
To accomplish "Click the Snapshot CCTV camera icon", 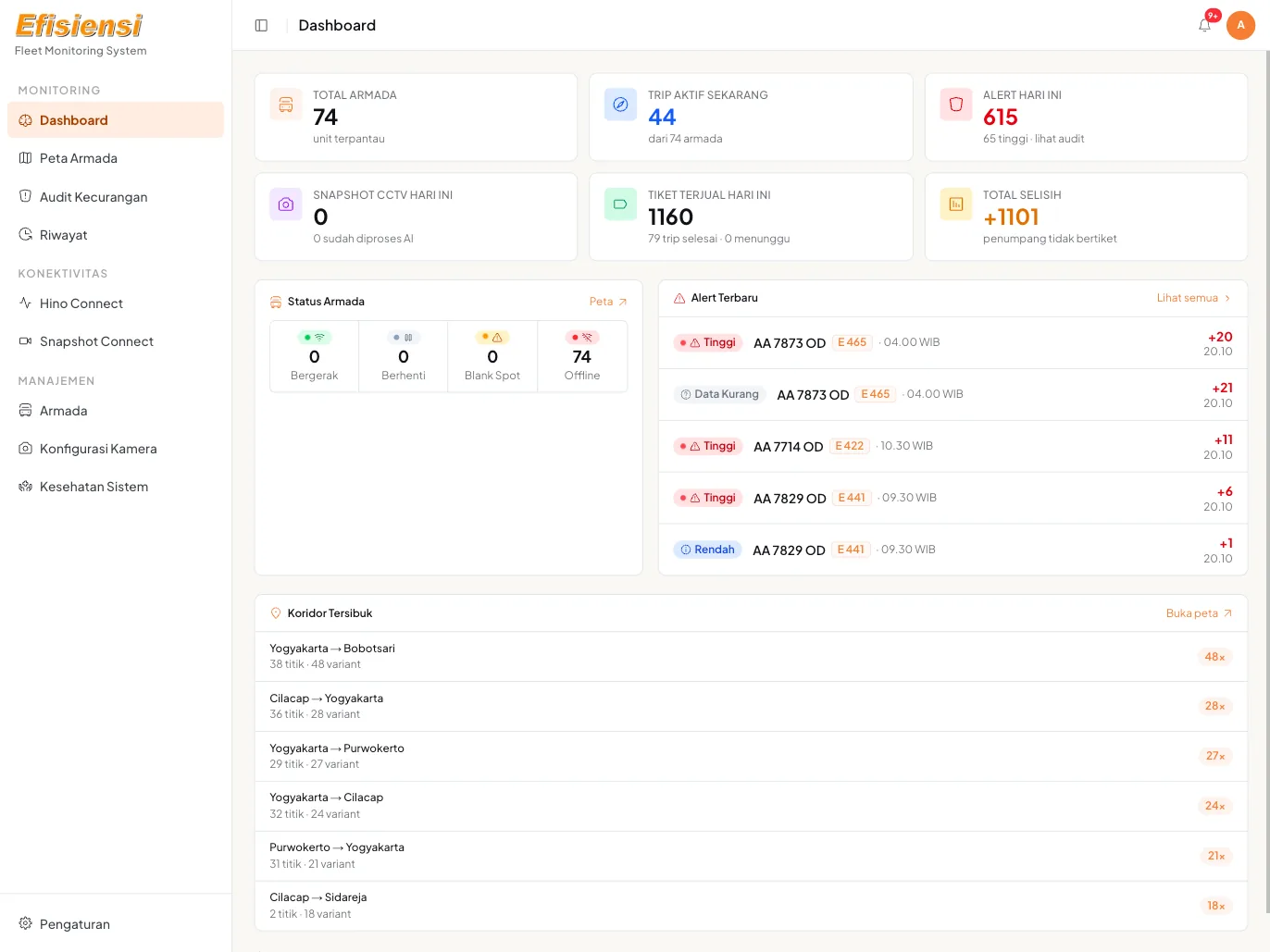I will [x=286, y=204].
